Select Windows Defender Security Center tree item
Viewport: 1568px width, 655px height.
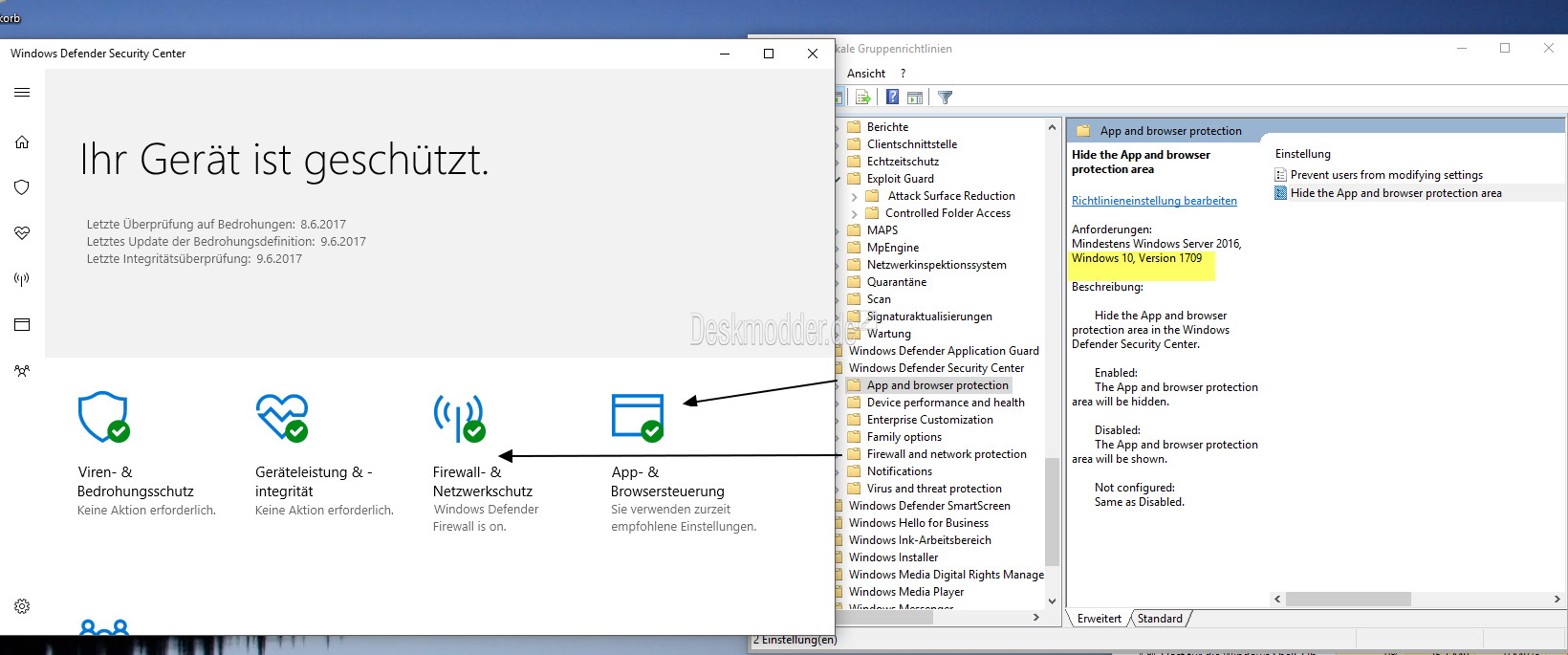936,368
